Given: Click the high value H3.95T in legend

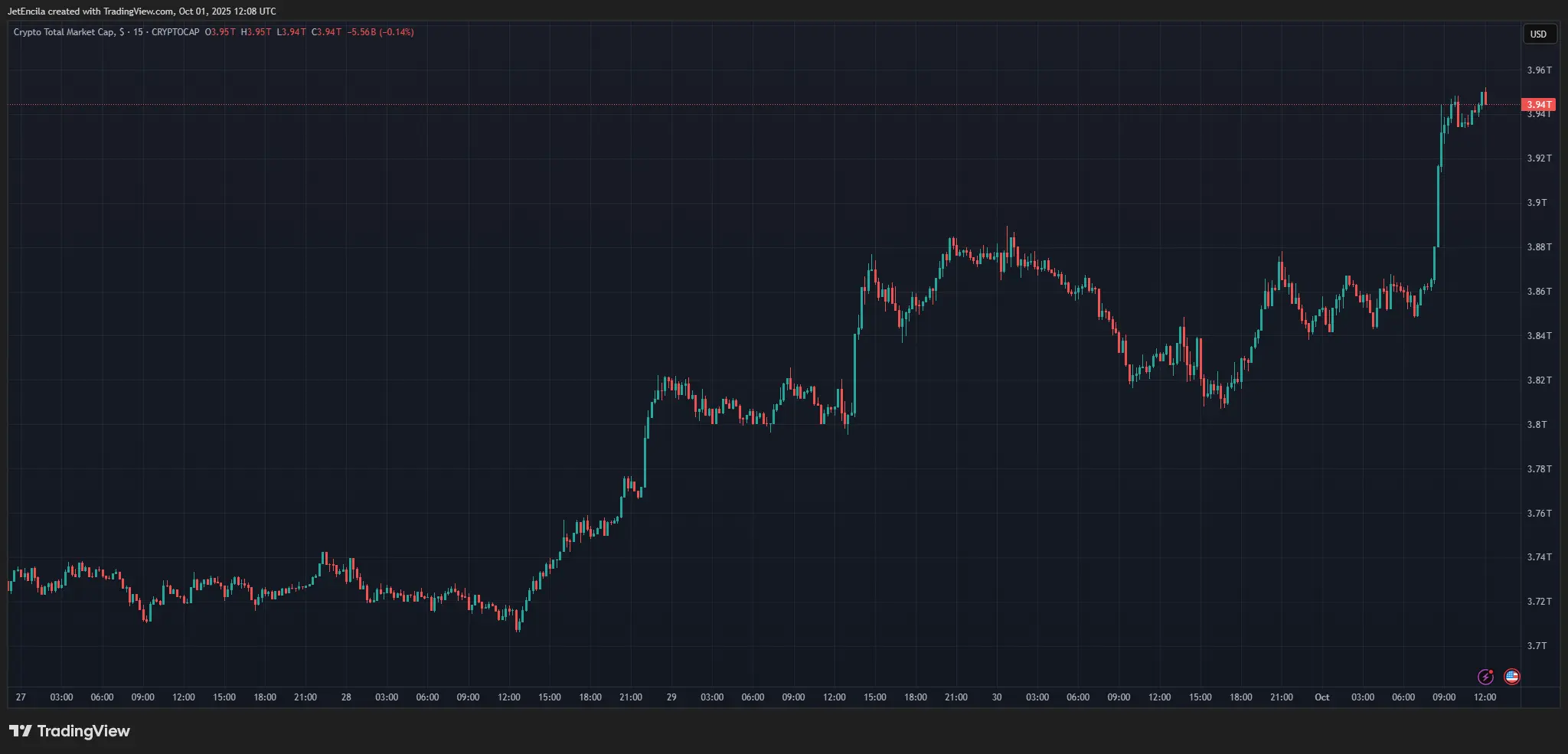Looking at the screenshot, I should (x=256, y=32).
